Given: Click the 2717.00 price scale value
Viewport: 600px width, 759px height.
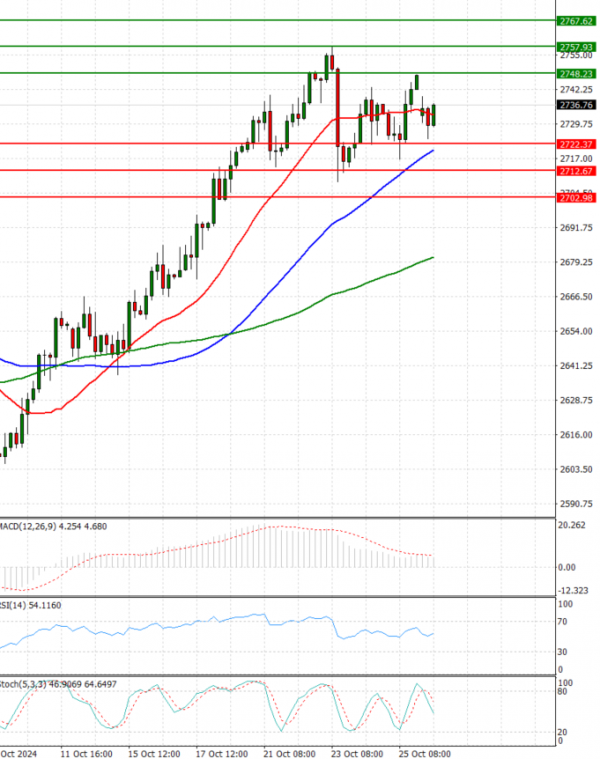Looking at the screenshot, I should [576, 158].
